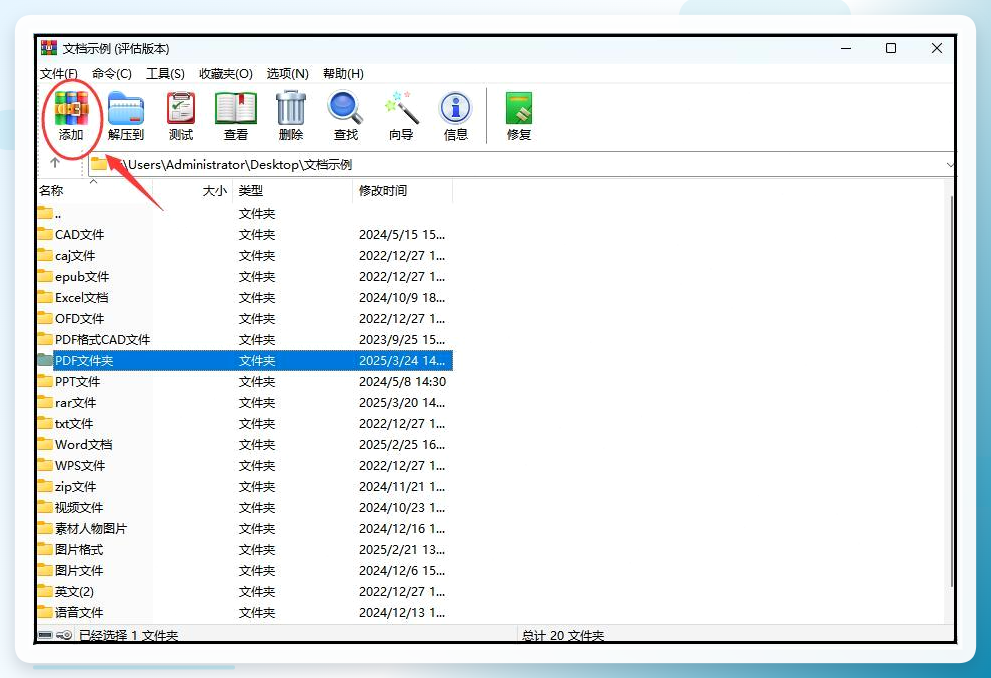Open the 文件(F) menu

tap(59, 73)
